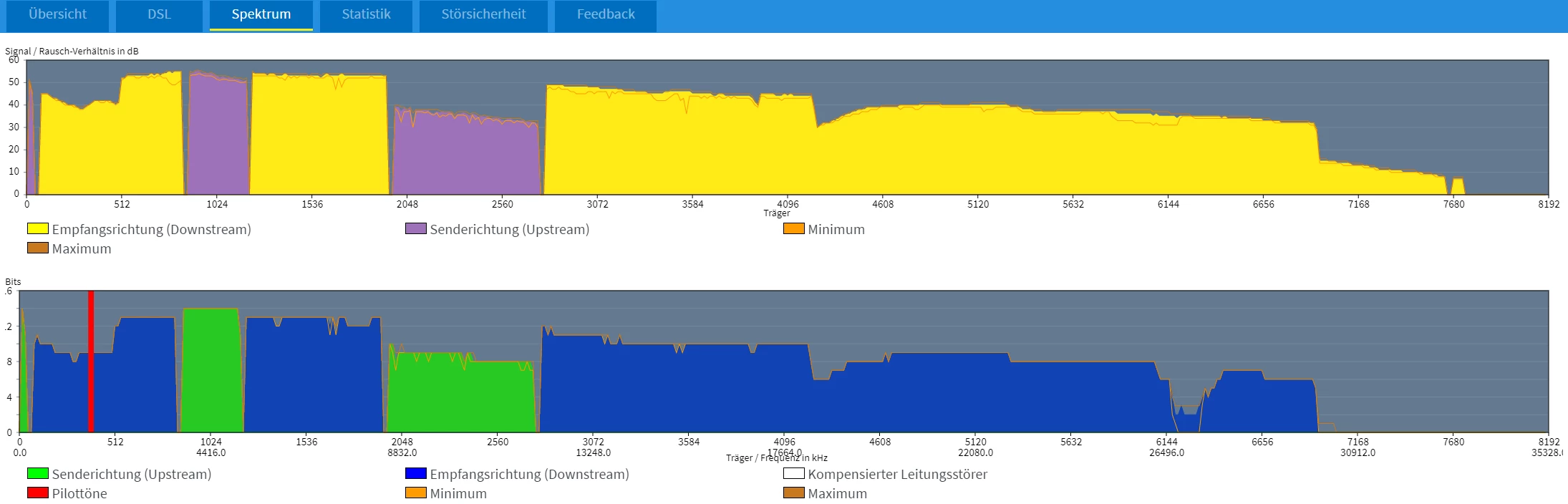Click 'Empfangsrichtung (Downstream)' label in Bits legend
1568x504 pixels.
530,475
